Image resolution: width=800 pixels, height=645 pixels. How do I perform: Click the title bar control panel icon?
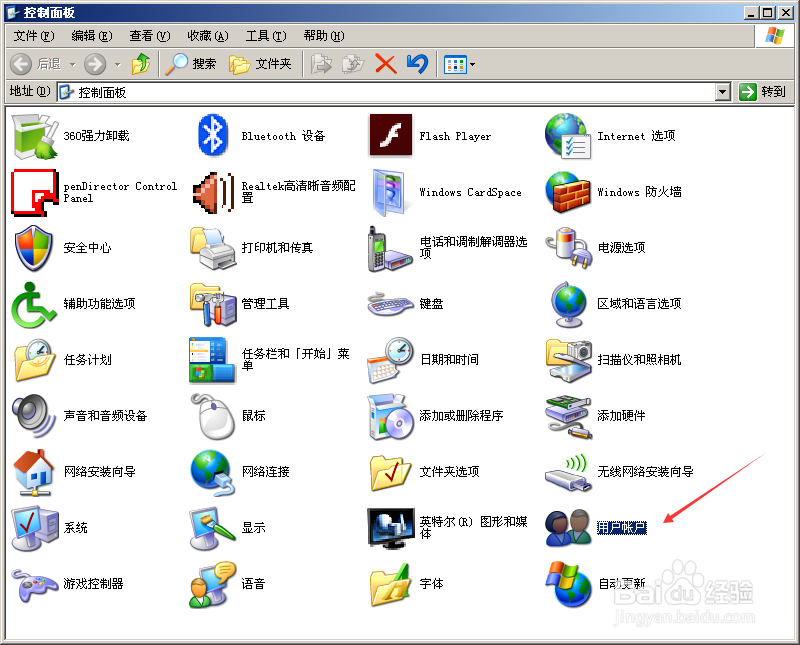pos(12,12)
